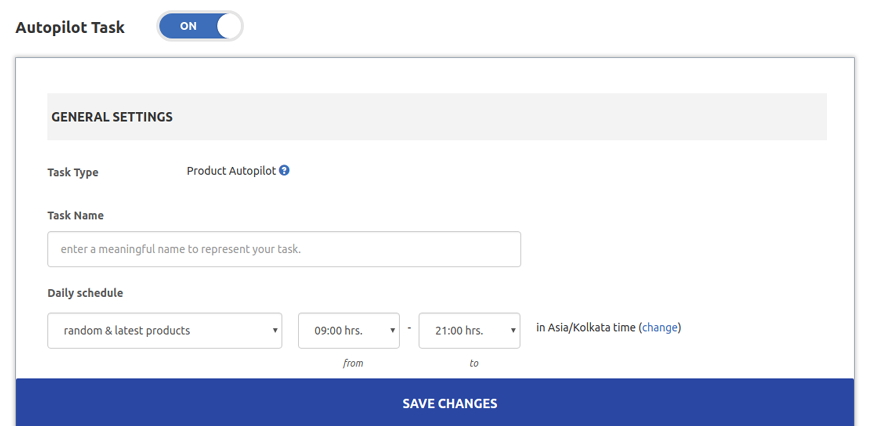Image resolution: width=872 pixels, height=426 pixels.
Task: Click the 'to' caption under end time
Action: (474, 363)
